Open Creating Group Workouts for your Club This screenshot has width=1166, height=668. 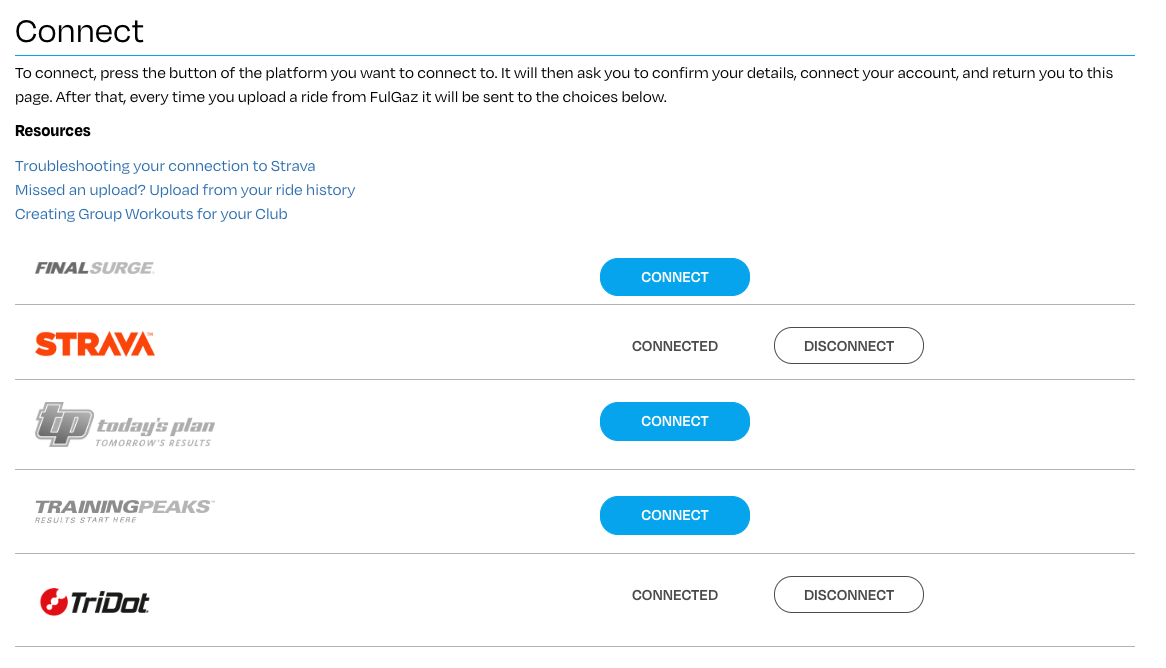pos(151,214)
